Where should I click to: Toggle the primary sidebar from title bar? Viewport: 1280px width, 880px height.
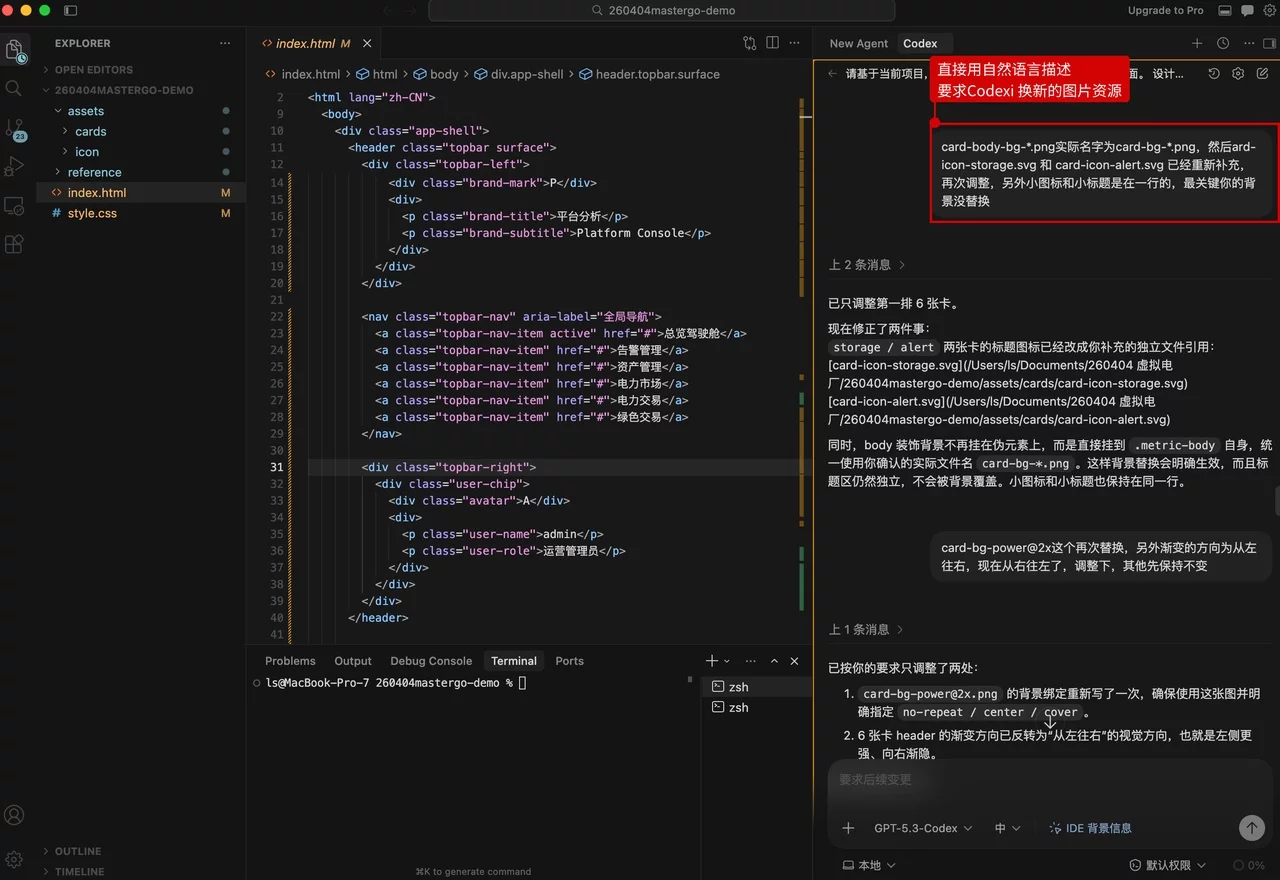[70, 10]
